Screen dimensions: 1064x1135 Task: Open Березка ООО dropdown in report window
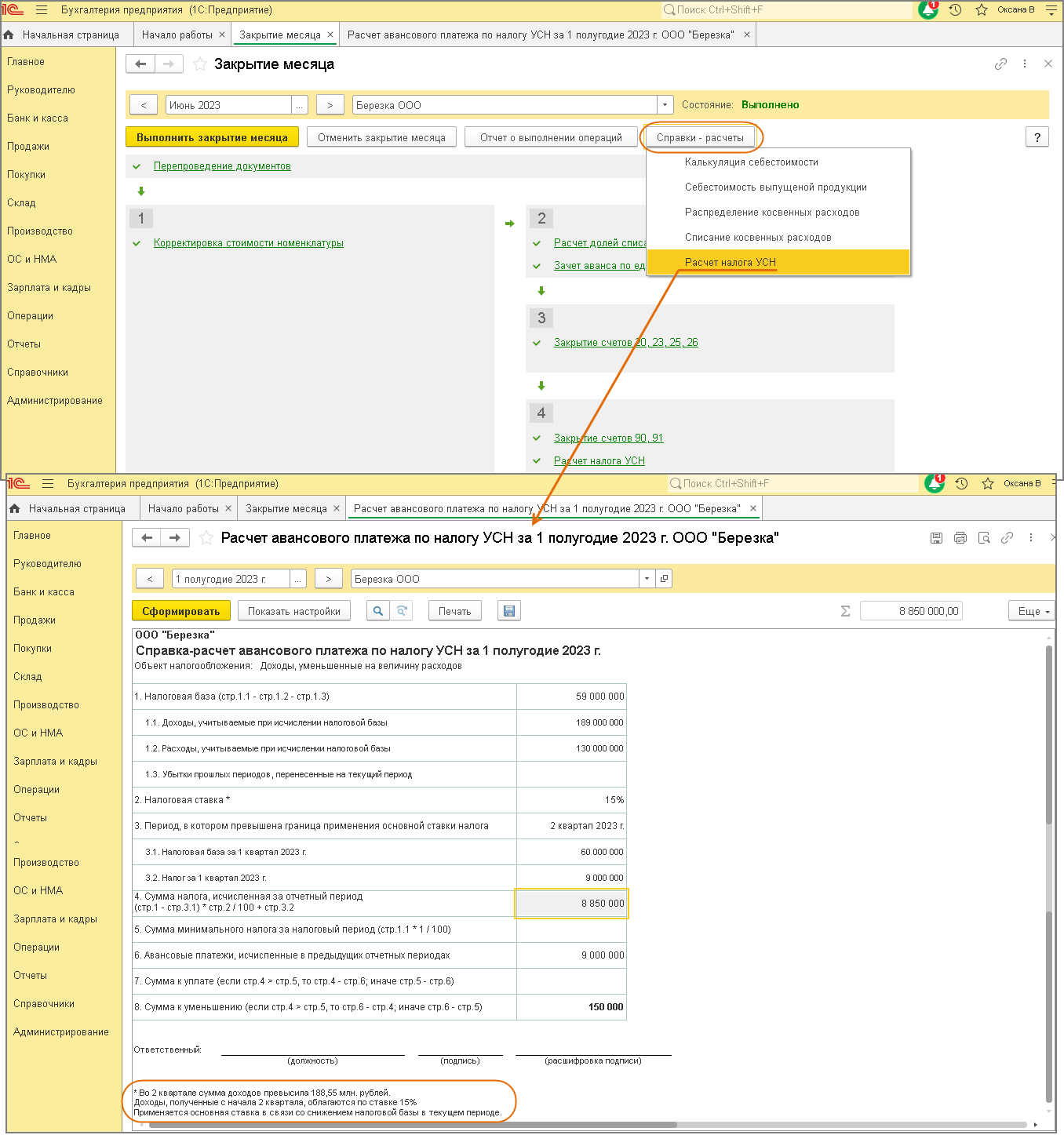[647, 579]
